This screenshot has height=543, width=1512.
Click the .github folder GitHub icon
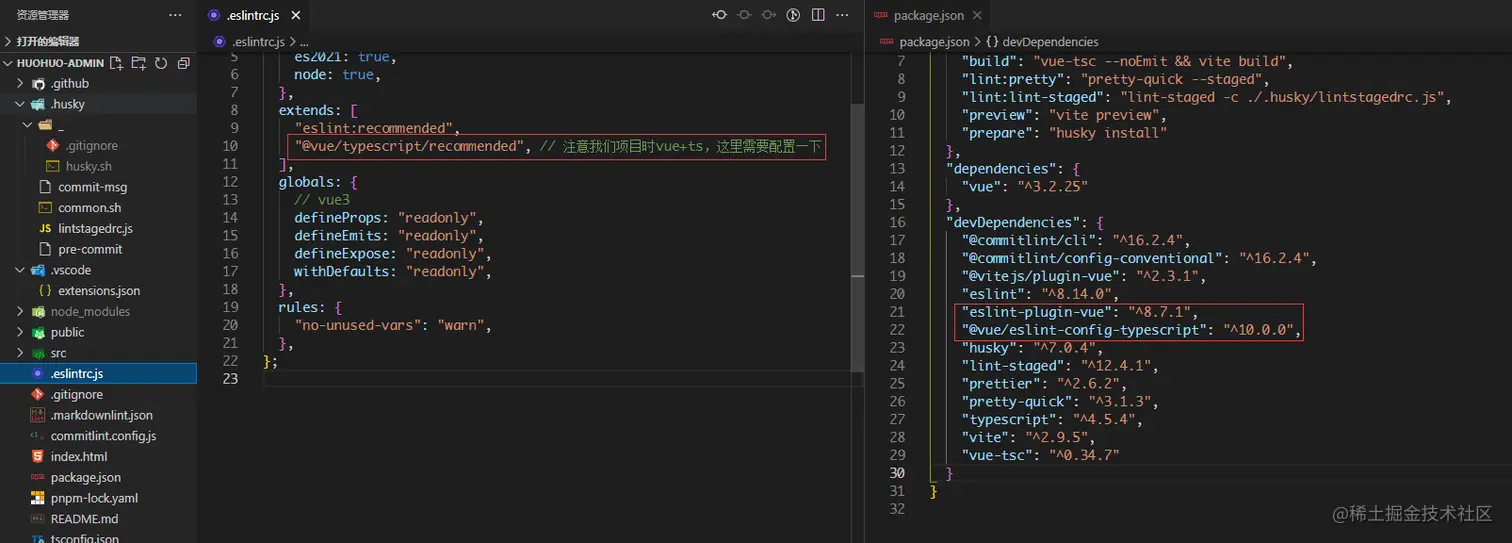click(x=38, y=83)
